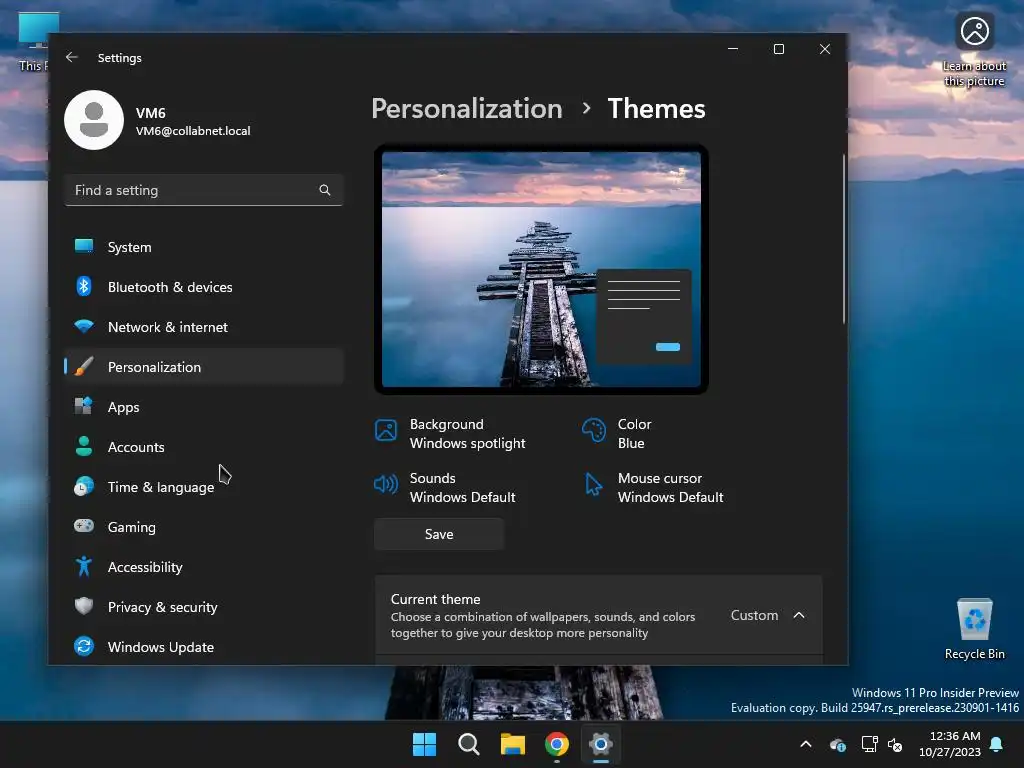Click the Mouse cursor pointer icon
Image resolution: width=1024 pixels, height=768 pixels.
click(x=594, y=485)
